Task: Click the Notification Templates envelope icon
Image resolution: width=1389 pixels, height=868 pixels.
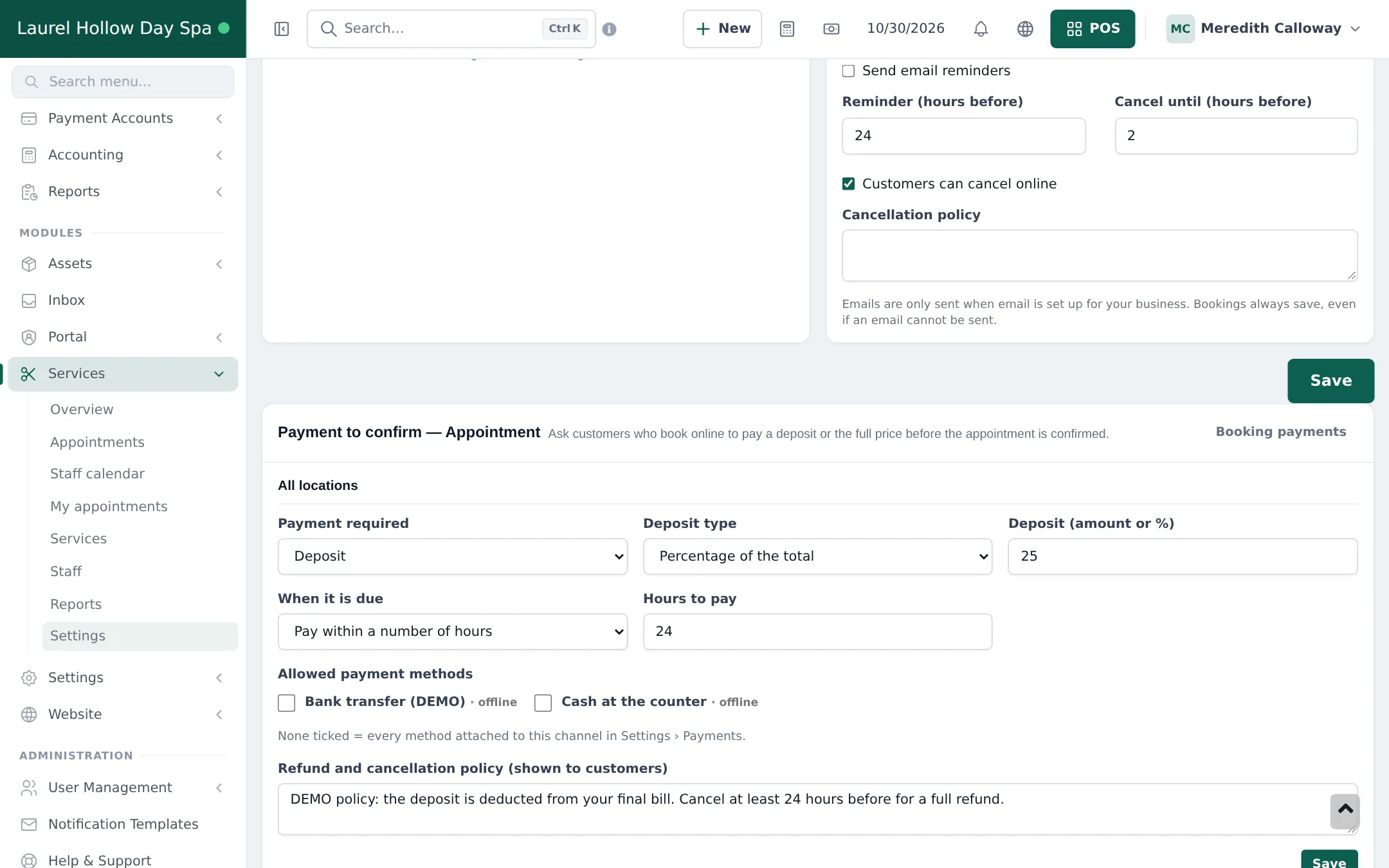Action: [x=29, y=824]
